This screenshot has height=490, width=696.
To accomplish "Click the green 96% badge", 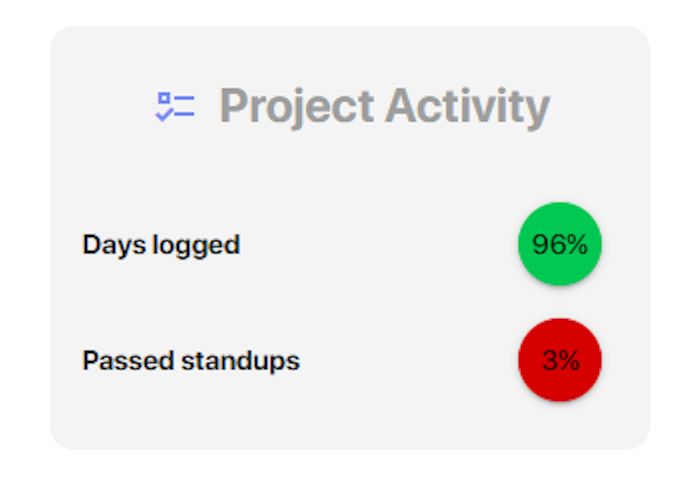I will tap(560, 244).
